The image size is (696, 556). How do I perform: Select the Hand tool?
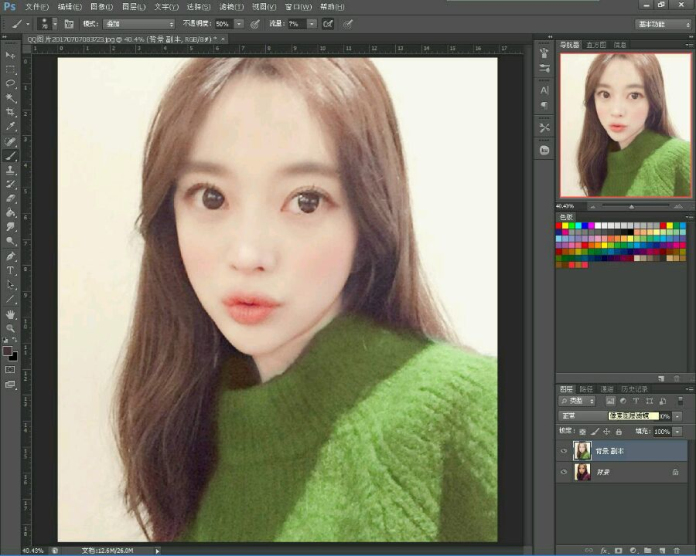pos(11,314)
